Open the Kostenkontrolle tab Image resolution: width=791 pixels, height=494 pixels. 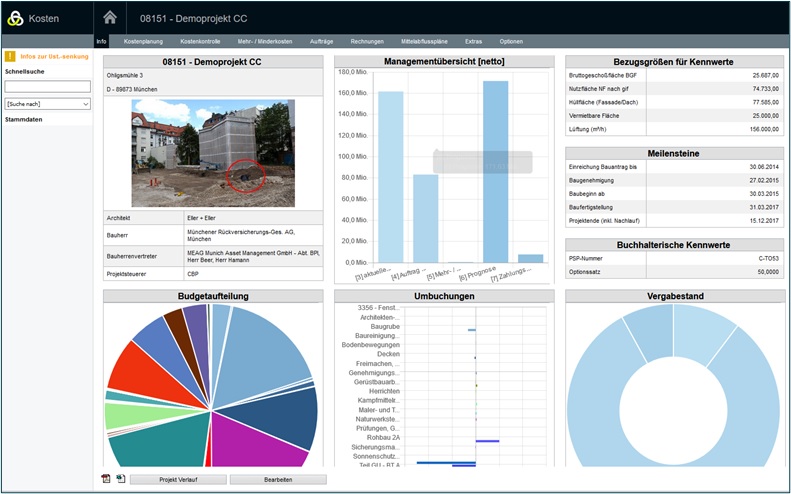point(200,41)
